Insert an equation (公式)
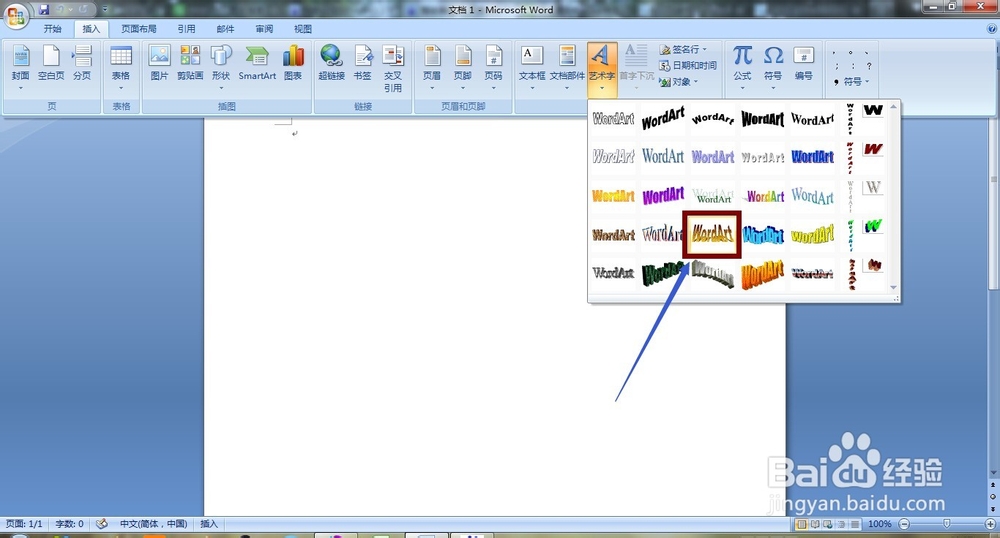The height and width of the screenshot is (538, 1000). coord(742,67)
